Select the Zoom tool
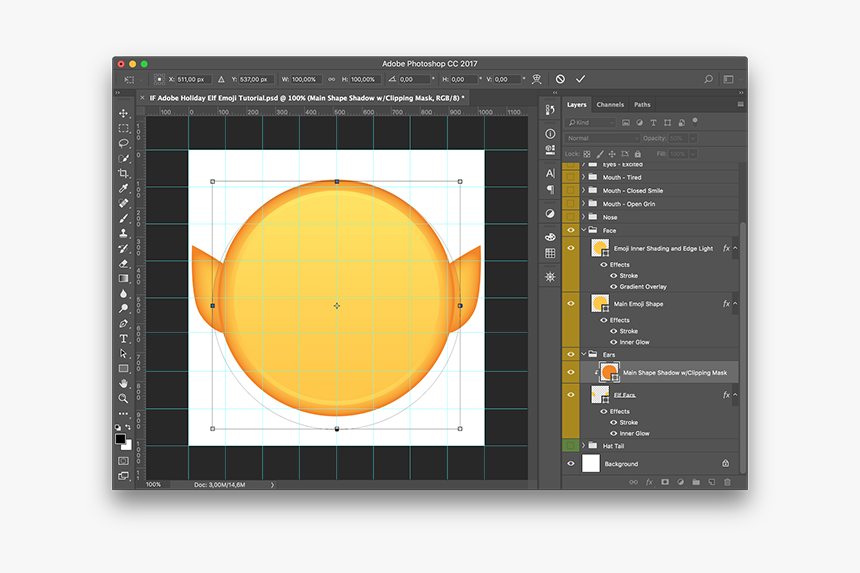This screenshot has height=573, width=860. click(x=123, y=398)
